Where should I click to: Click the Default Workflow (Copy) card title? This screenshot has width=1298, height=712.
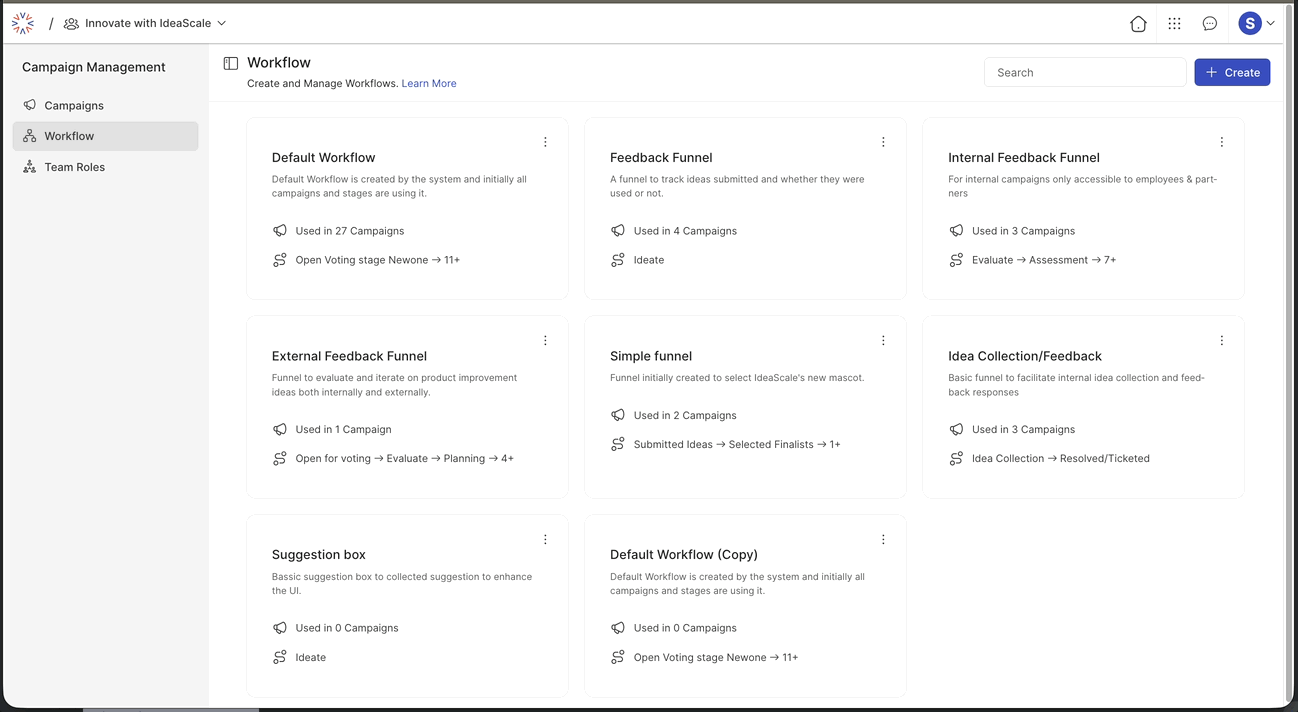tap(684, 554)
